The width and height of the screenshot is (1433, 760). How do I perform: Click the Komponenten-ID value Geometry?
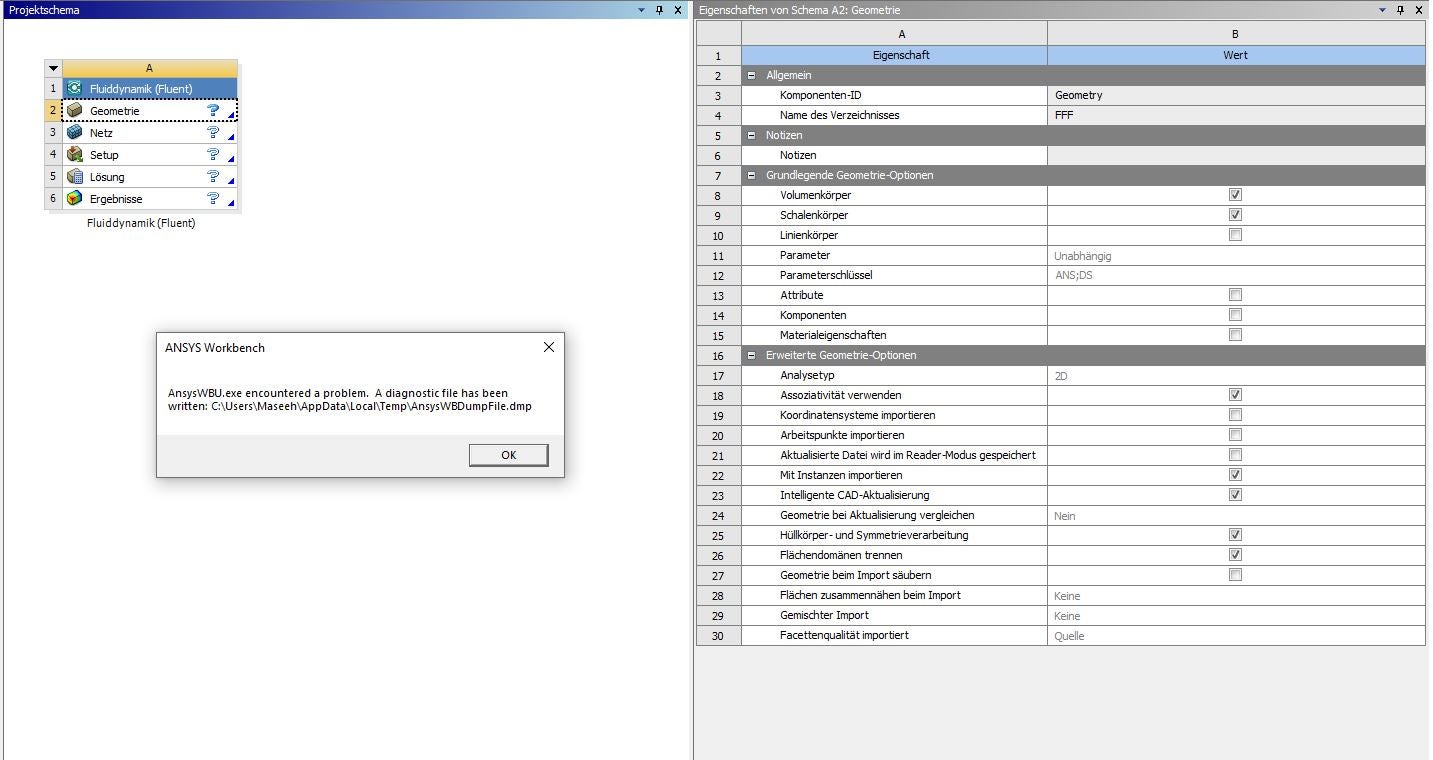coord(1236,95)
